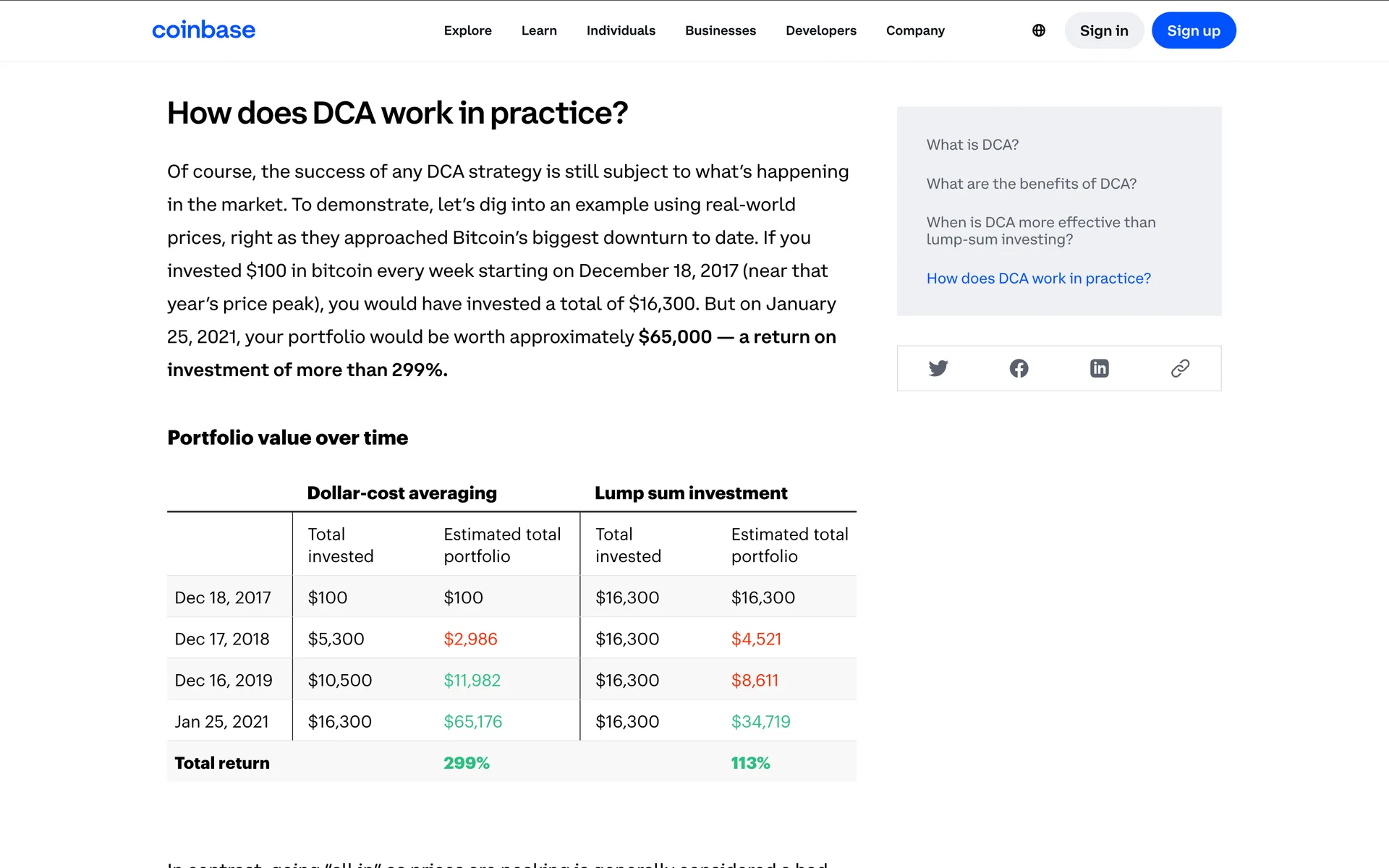Screen dimensions: 1389x868
Task: Open "When is DCA more effective" link
Action: (x=1040, y=231)
